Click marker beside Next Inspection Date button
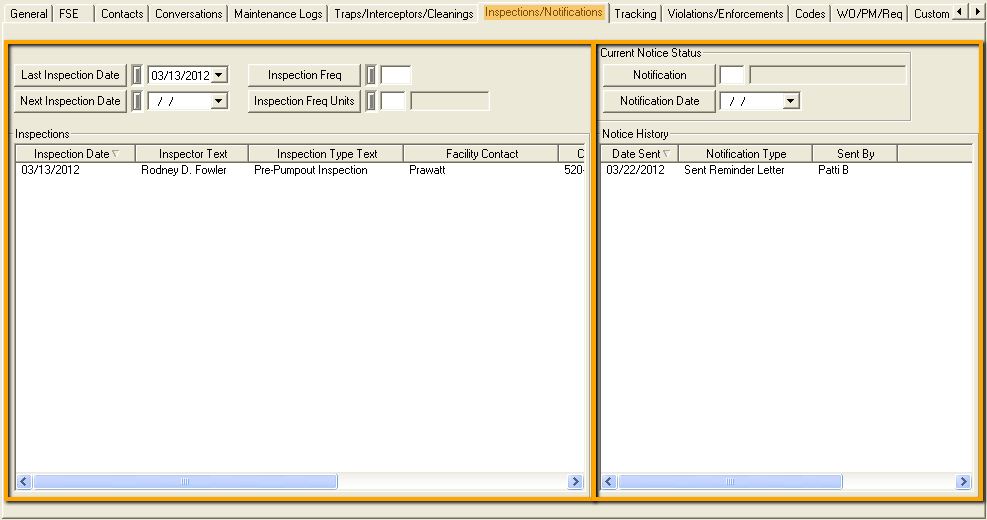 (137, 101)
